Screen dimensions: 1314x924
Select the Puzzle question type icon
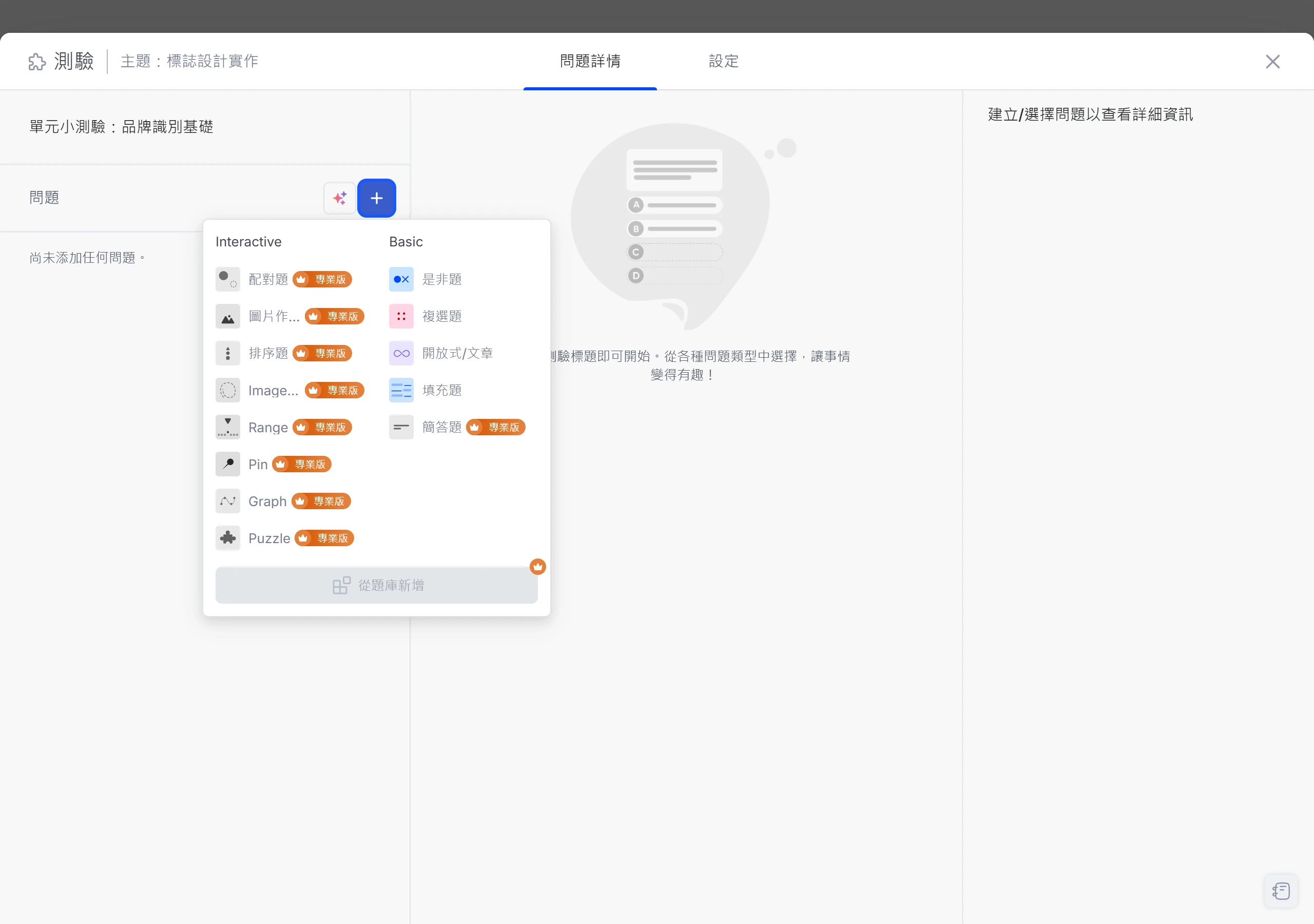coord(228,538)
